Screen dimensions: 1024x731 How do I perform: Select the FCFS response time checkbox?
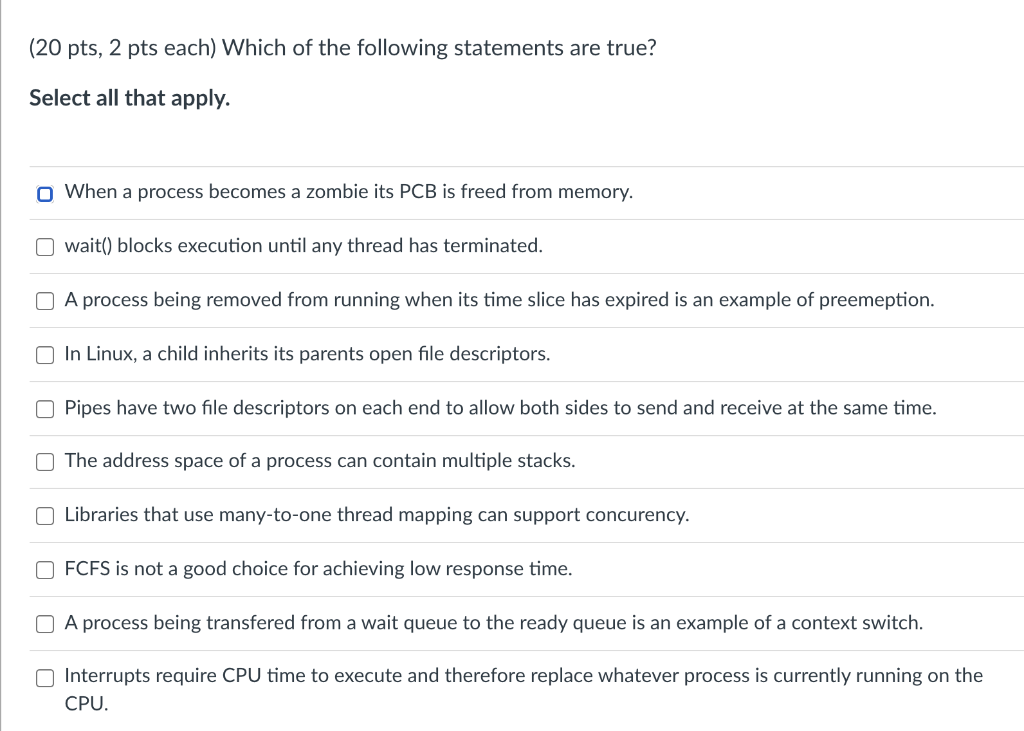click(x=44, y=569)
